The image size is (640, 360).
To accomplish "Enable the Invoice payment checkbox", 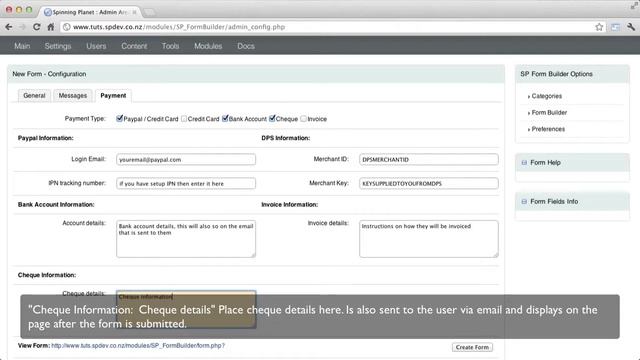I will click(x=303, y=119).
